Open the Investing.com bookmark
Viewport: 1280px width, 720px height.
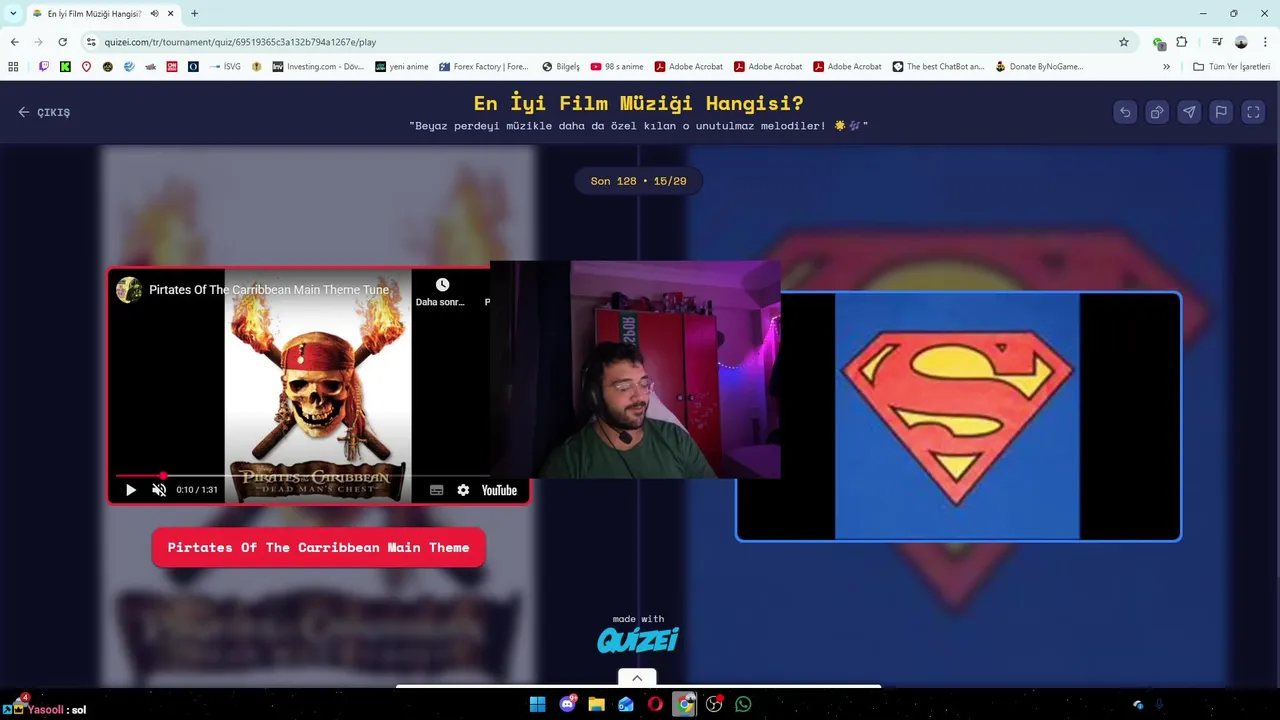pyautogui.click(x=318, y=67)
